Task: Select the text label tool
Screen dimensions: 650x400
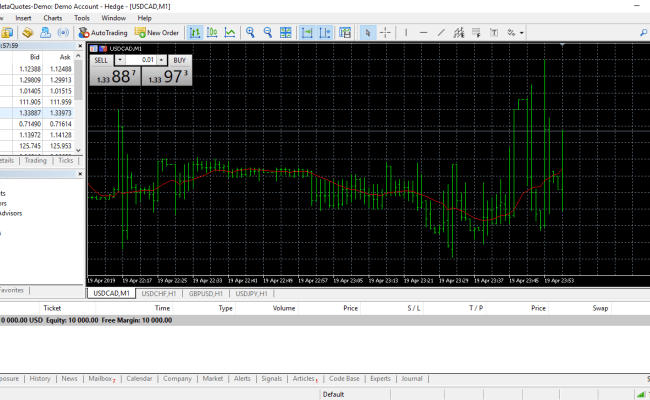Action: (494, 32)
